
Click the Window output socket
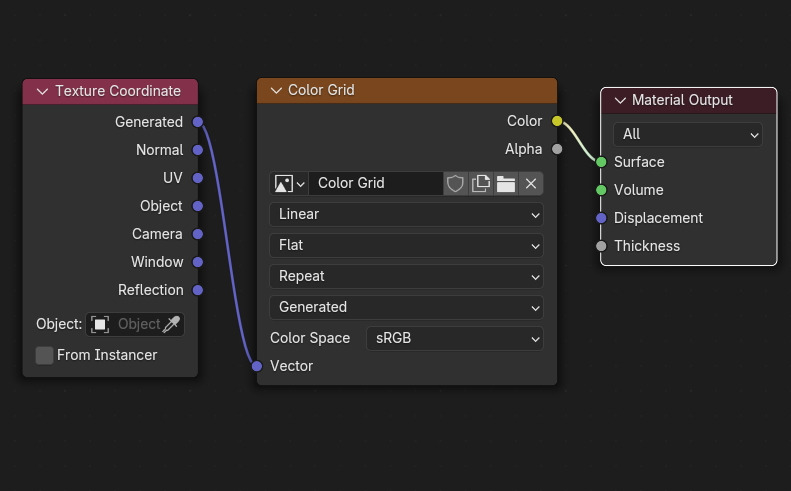tap(198, 262)
